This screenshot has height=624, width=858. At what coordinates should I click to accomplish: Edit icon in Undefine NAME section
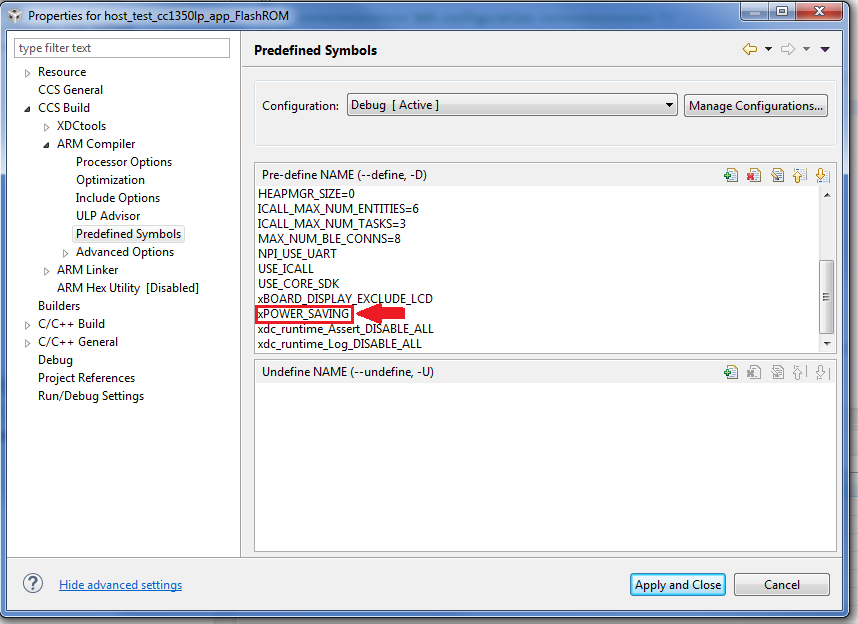click(x=777, y=372)
